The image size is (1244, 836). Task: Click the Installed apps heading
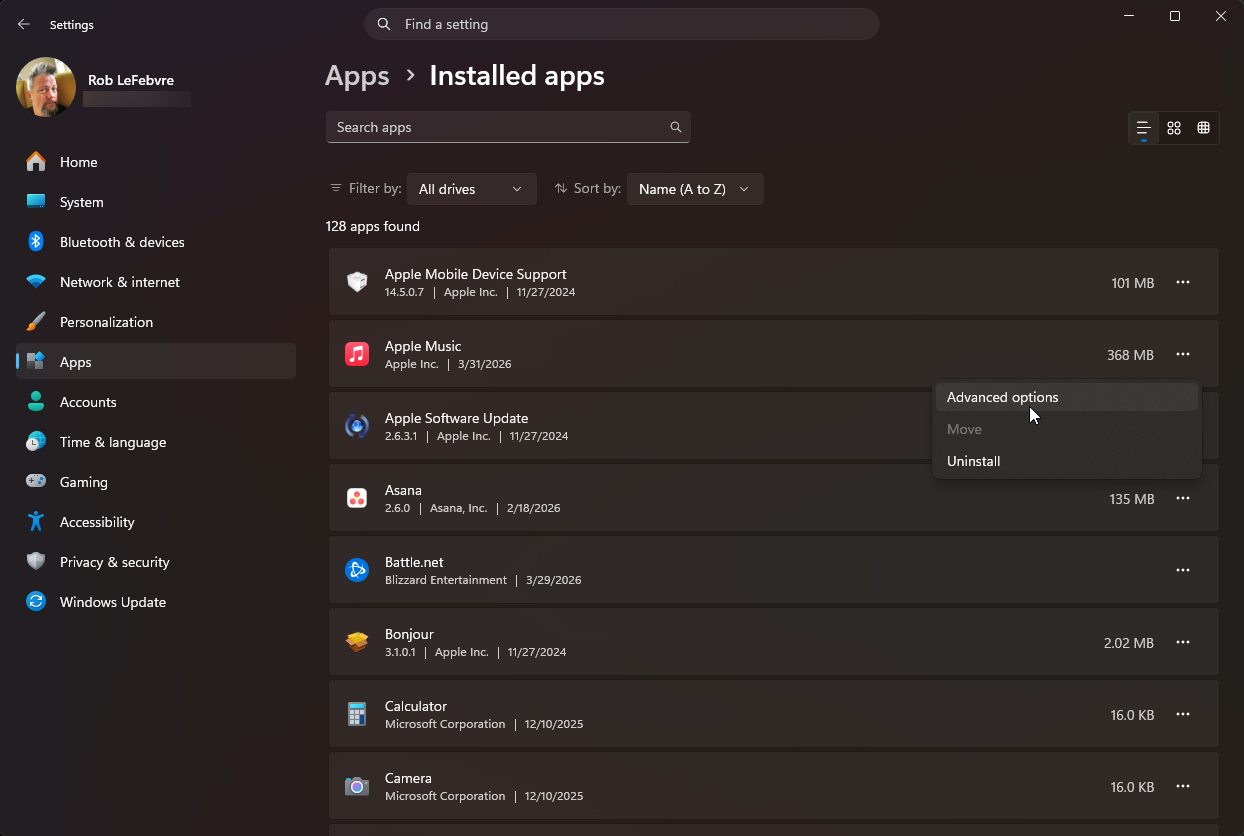(517, 76)
